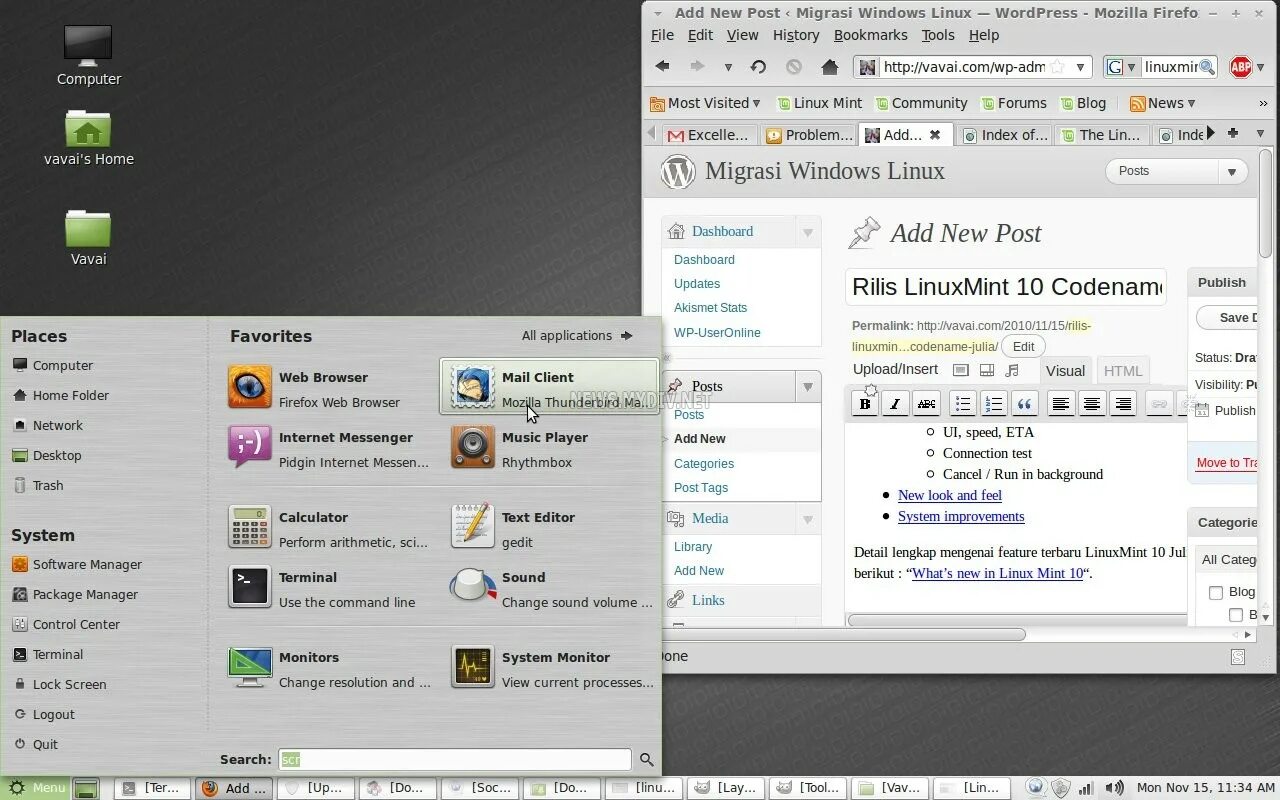Expand the Dashboard menu arrow
The width and height of the screenshot is (1280, 800).
(807, 232)
